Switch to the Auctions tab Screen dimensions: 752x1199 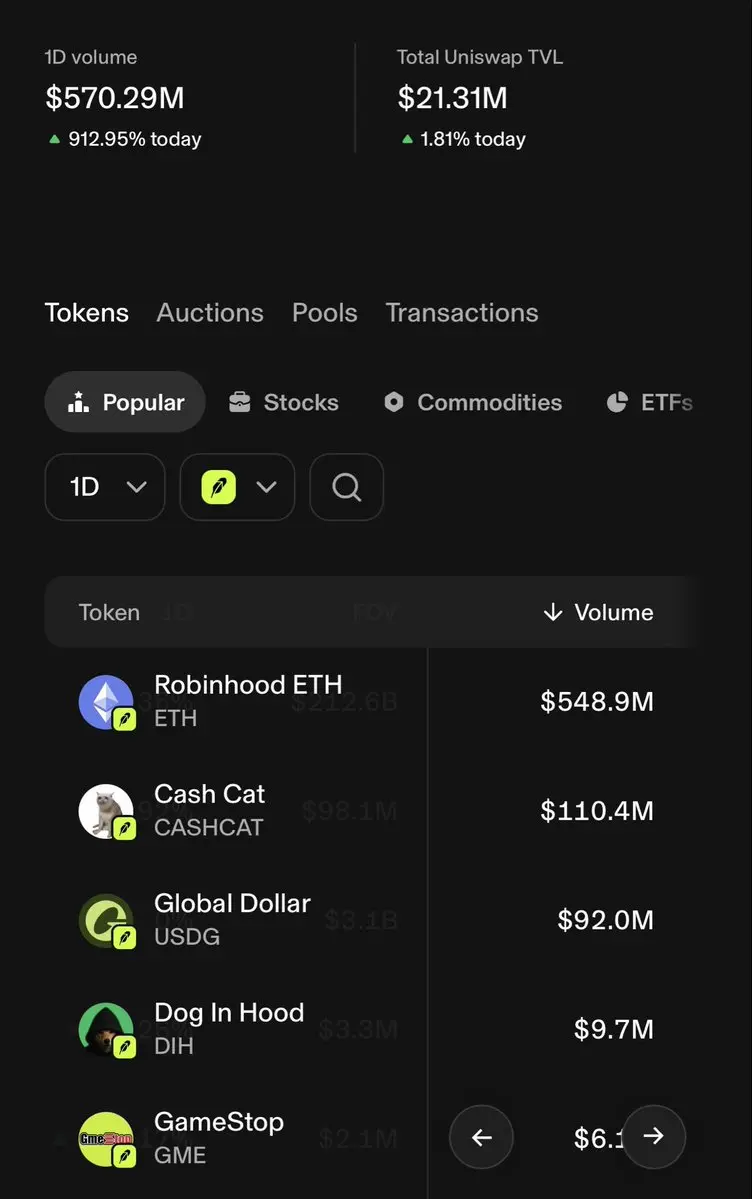(x=210, y=313)
